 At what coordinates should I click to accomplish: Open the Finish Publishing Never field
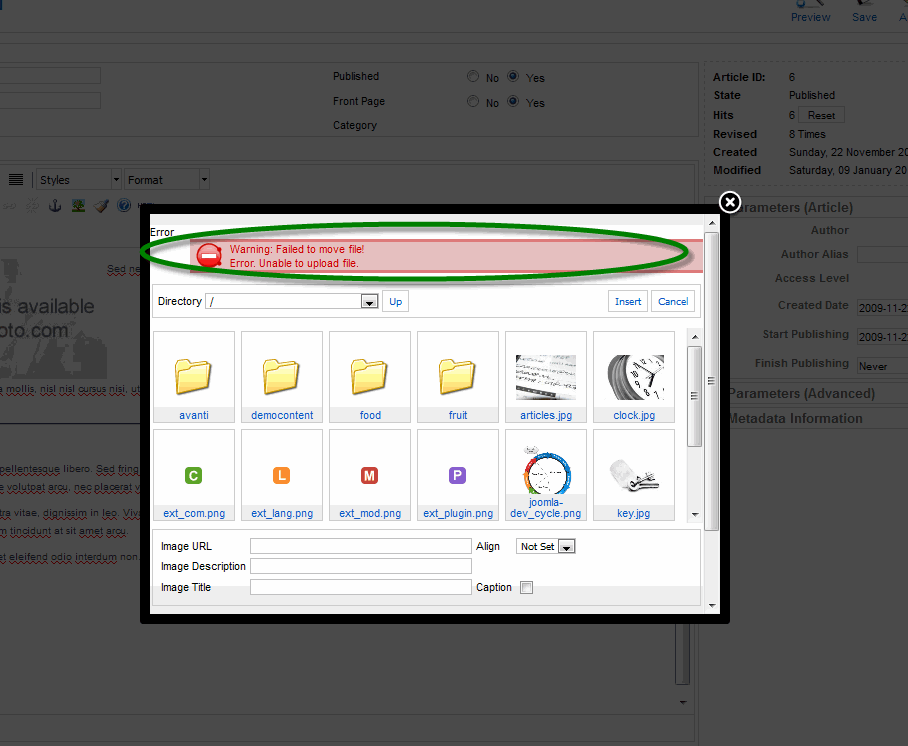coord(883,366)
